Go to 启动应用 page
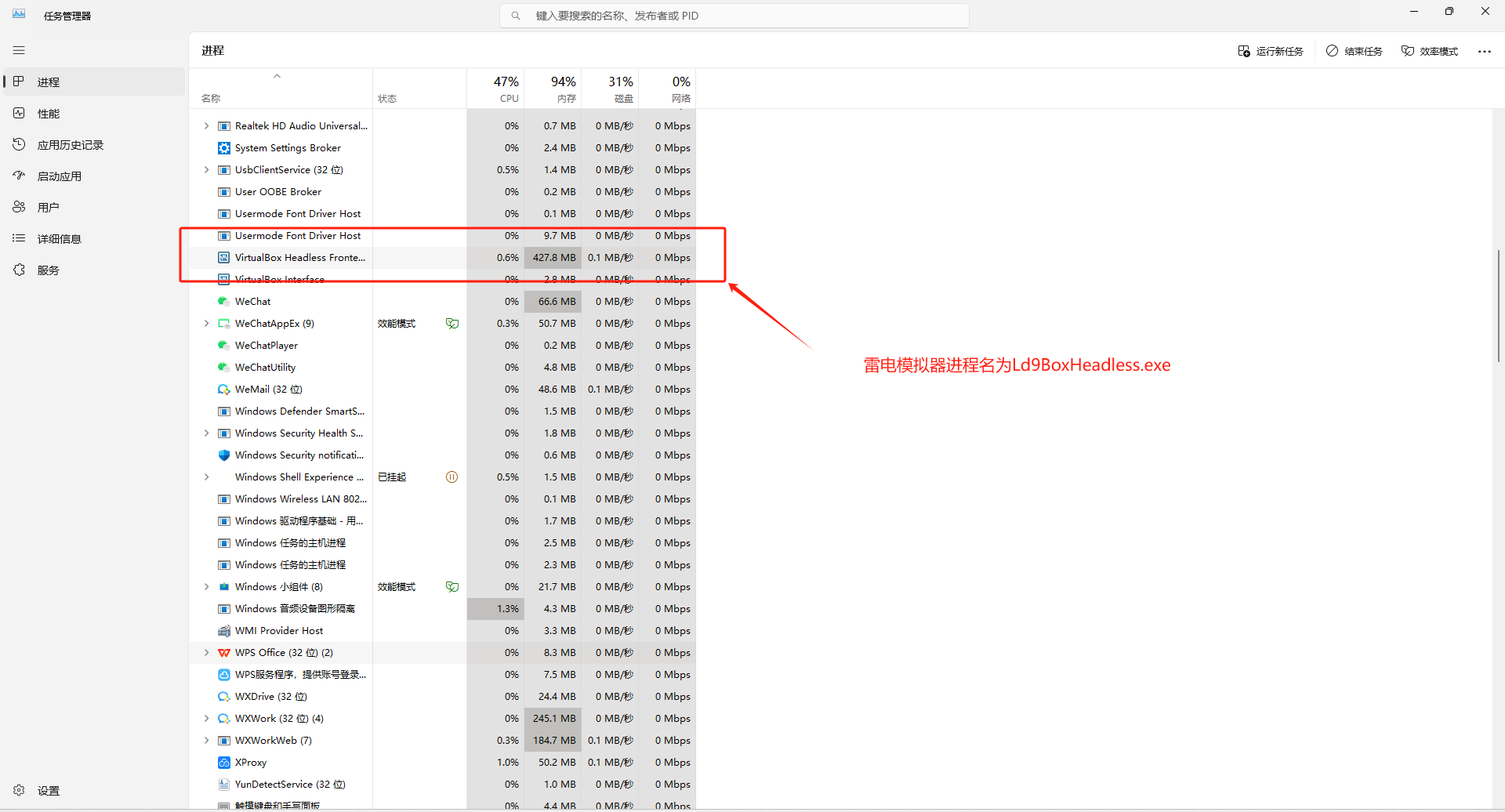Screen dimensions: 1505x812 click(94, 176)
